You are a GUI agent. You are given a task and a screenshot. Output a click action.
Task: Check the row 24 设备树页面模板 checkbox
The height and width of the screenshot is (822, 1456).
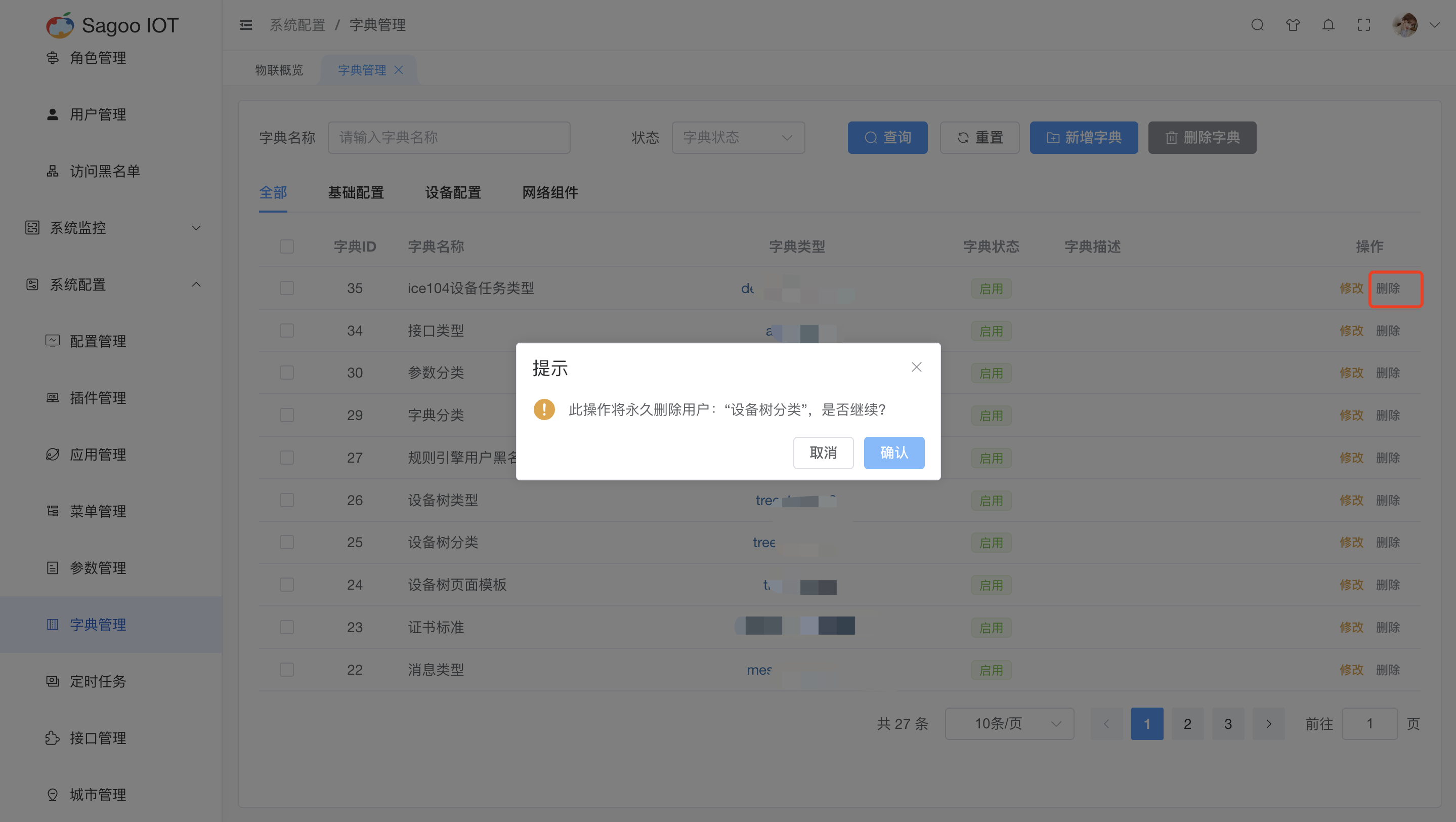pos(286,585)
